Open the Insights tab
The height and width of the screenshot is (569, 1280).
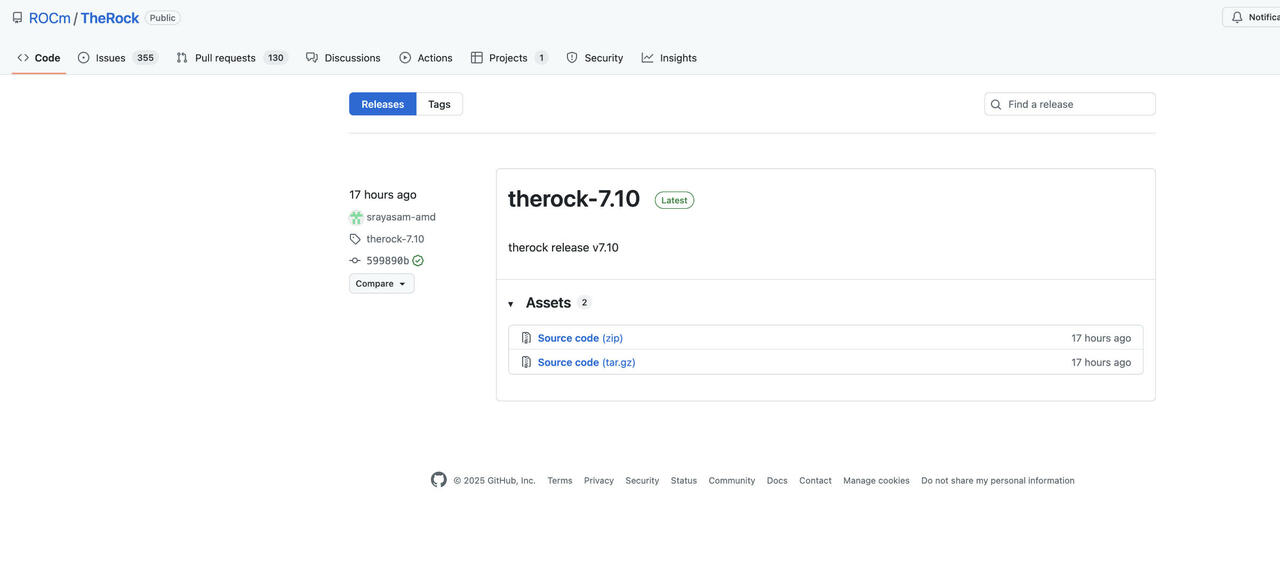coord(677,58)
